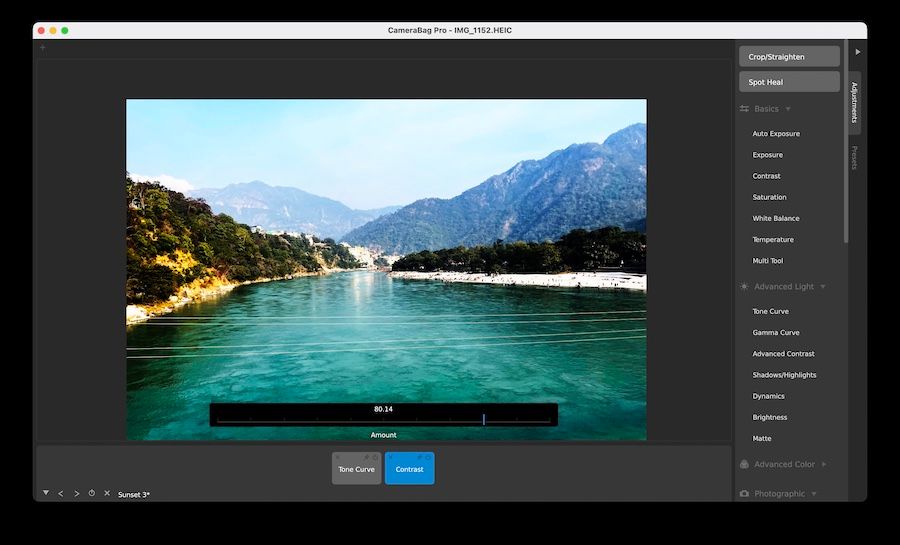This screenshot has width=900, height=545.
Task: Toggle the power icon on Tone Curve tile
Action: (x=375, y=457)
